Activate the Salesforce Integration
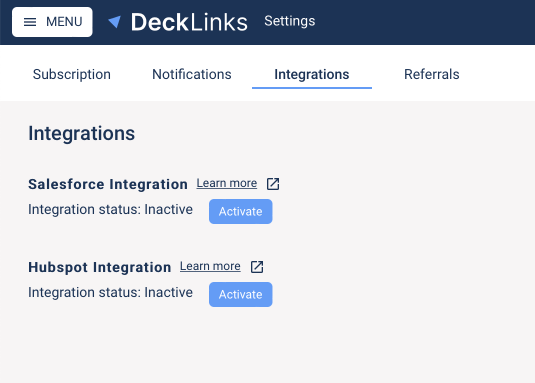This screenshot has width=535, height=383. (x=241, y=211)
